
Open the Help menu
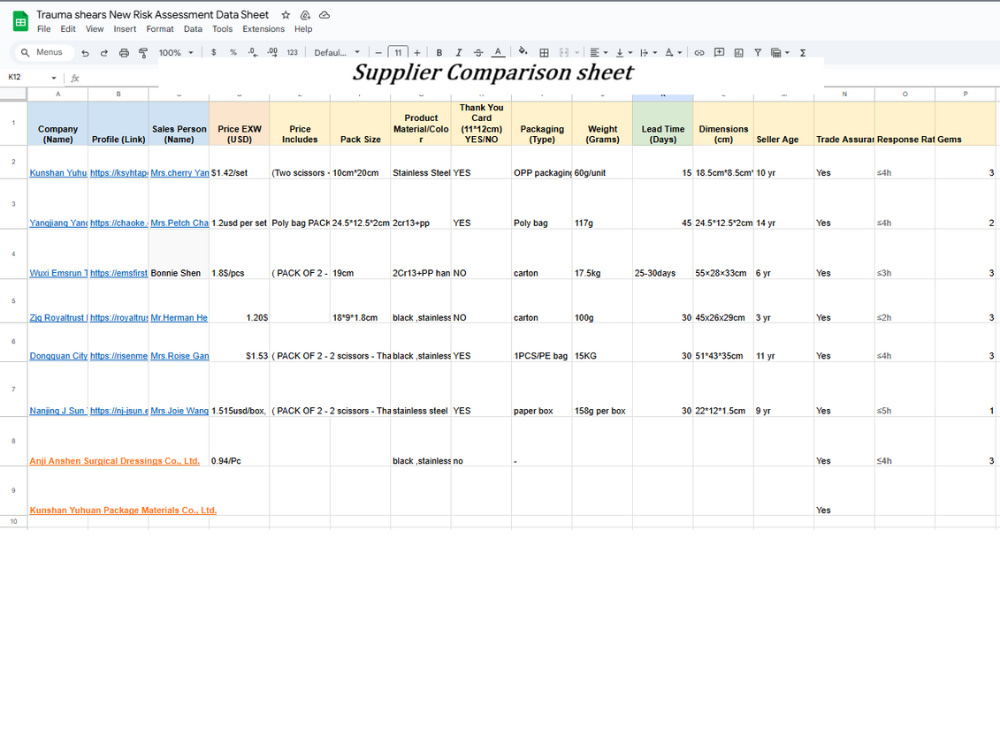pos(303,29)
